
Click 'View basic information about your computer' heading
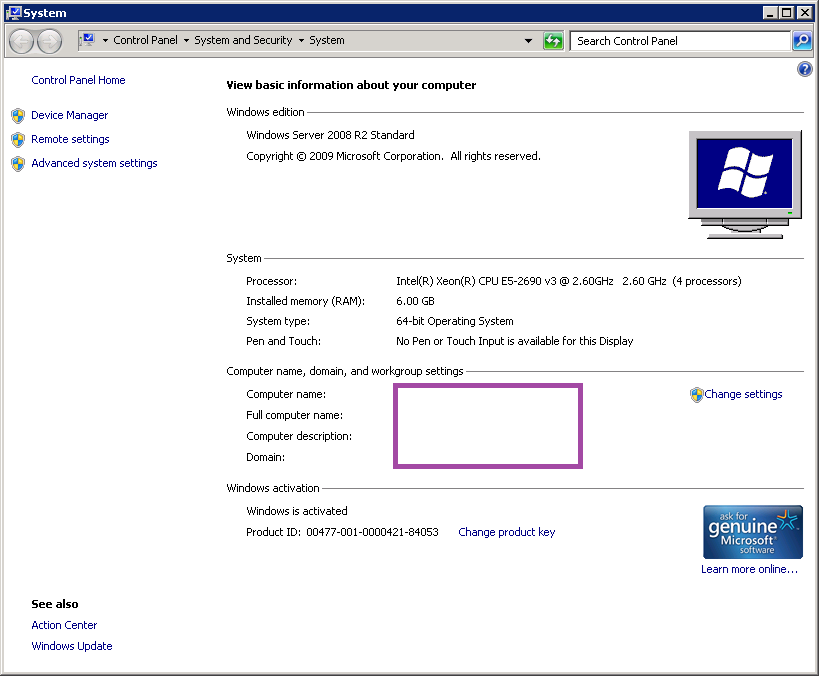tap(351, 85)
